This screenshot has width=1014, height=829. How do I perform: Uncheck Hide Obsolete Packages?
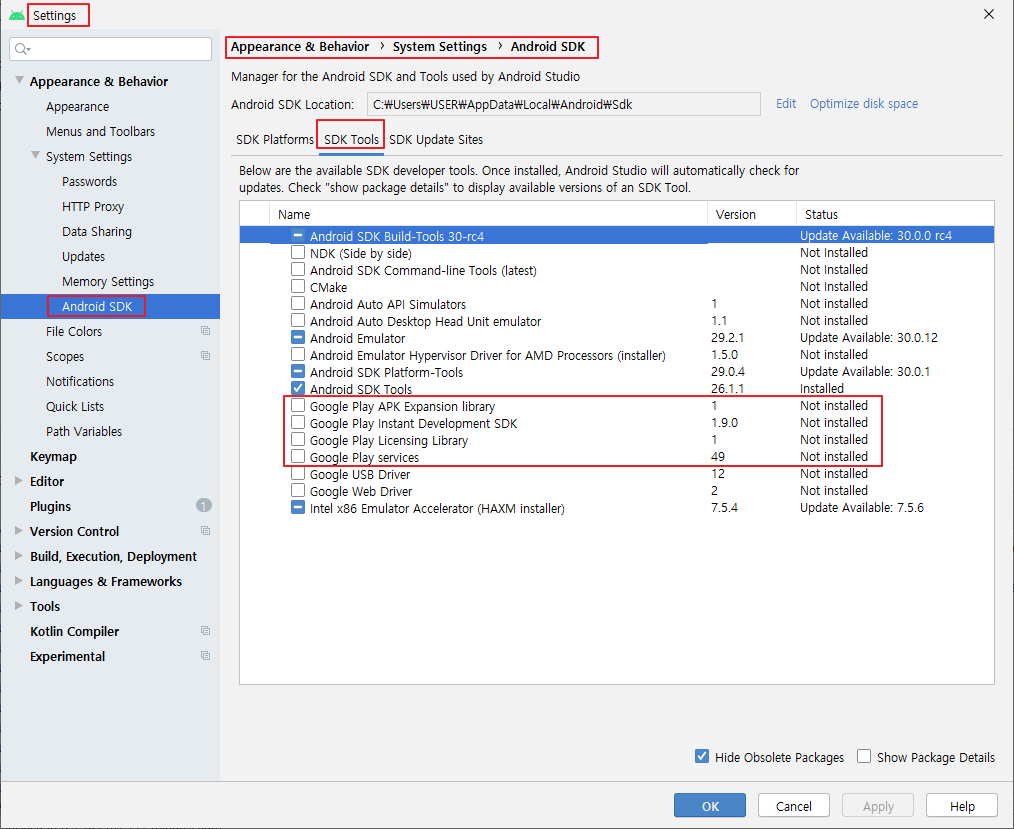(702, 756)
